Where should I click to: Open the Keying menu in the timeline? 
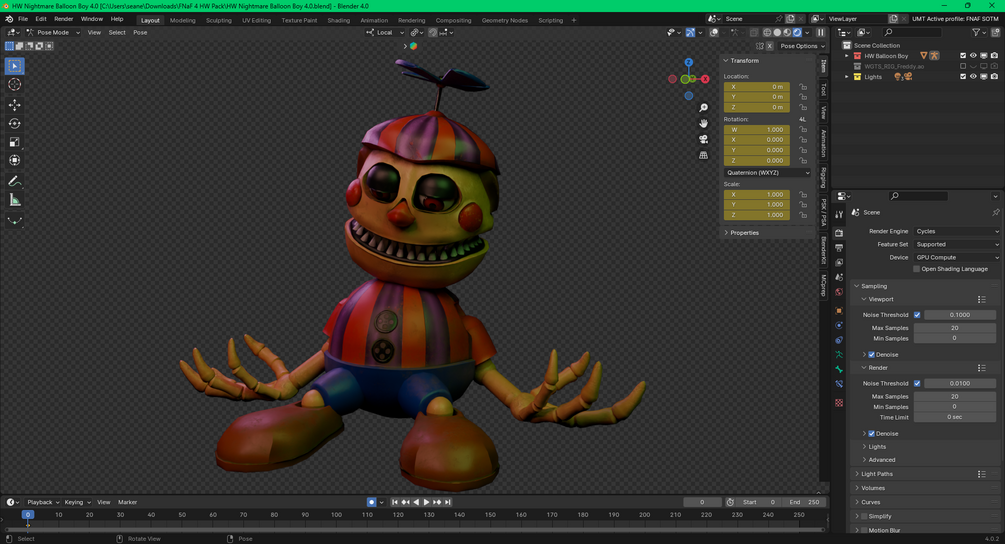point(75,502)
